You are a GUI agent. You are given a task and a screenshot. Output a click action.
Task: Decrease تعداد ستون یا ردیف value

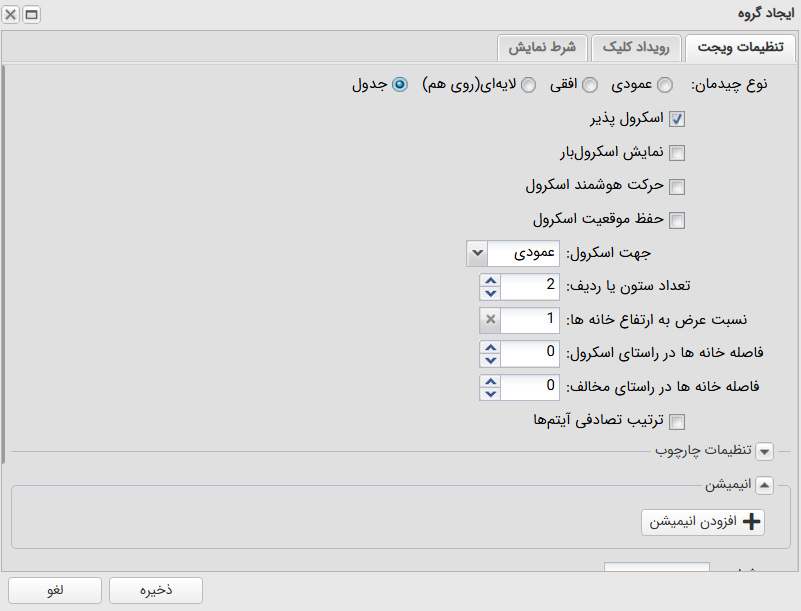click(490, 294)
